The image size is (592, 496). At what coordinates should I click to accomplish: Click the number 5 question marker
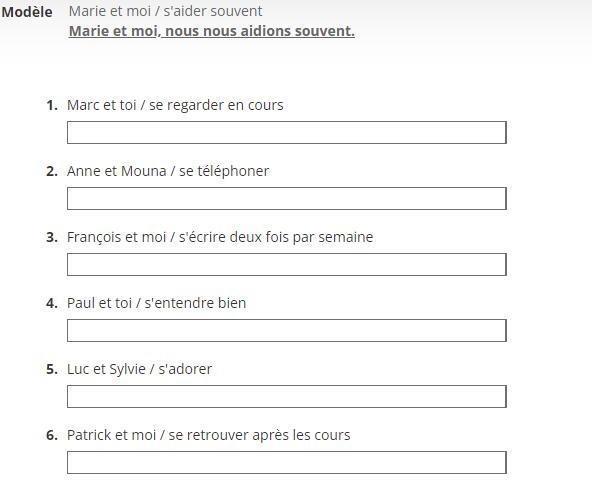(52, 369)
